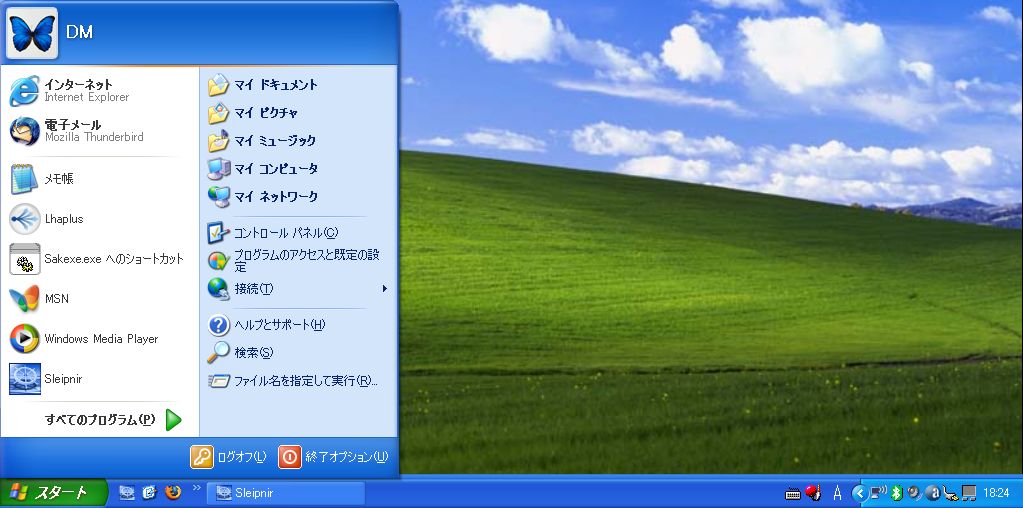Screen dimensions: 1023x508
Task: Open ファイル名を指定して実行 dialog
Action: [298, 381]
